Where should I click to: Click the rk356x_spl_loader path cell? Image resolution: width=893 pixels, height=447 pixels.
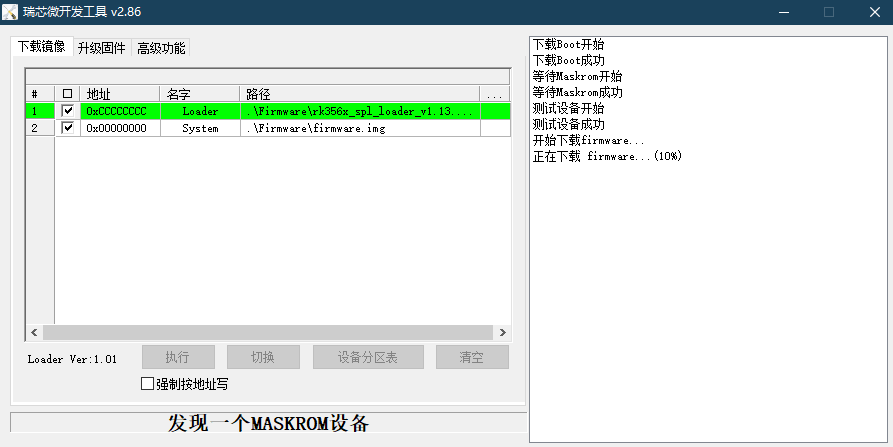pos(360,111)
